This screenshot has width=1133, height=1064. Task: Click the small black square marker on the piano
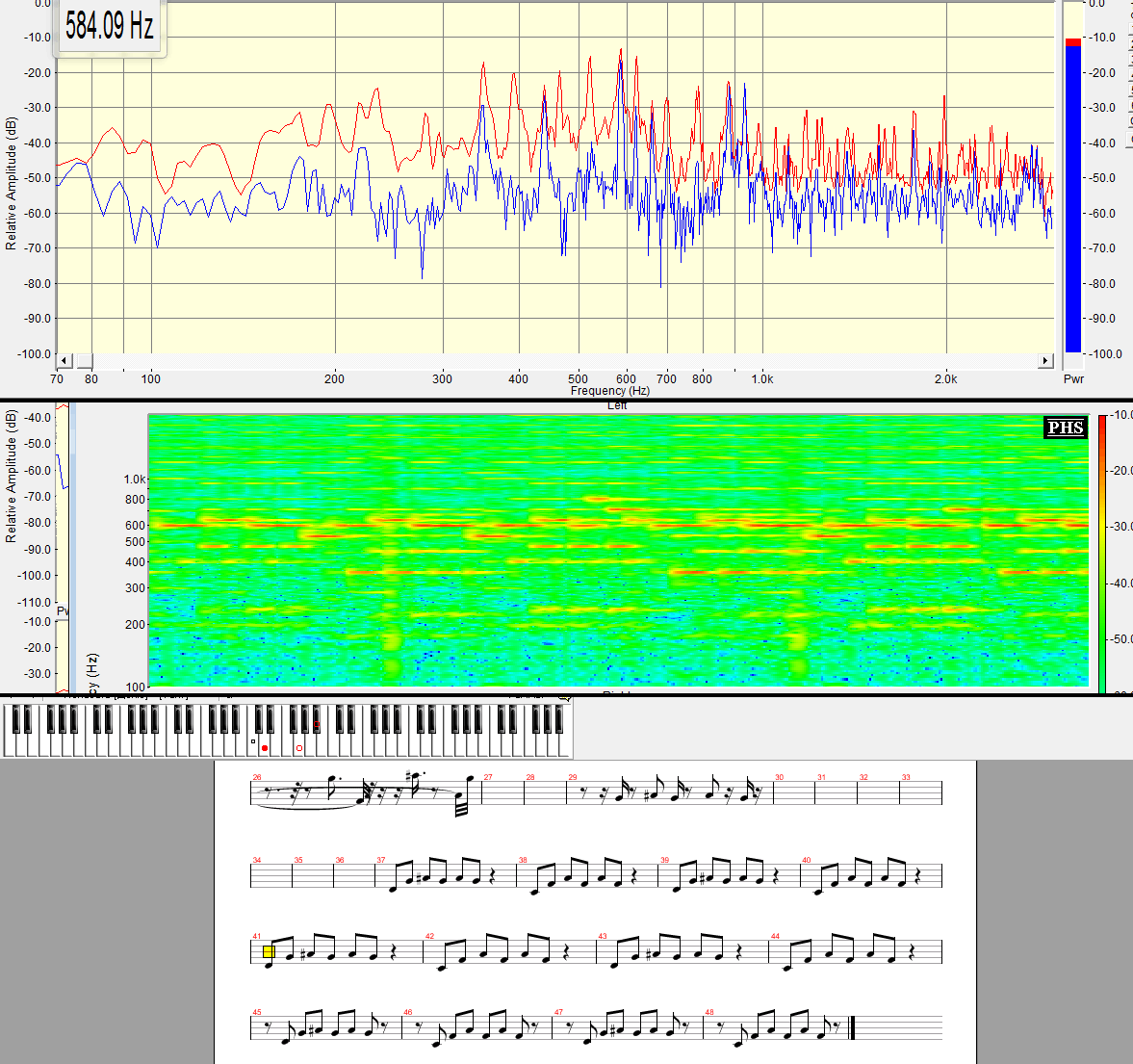(x=253, y=741)
